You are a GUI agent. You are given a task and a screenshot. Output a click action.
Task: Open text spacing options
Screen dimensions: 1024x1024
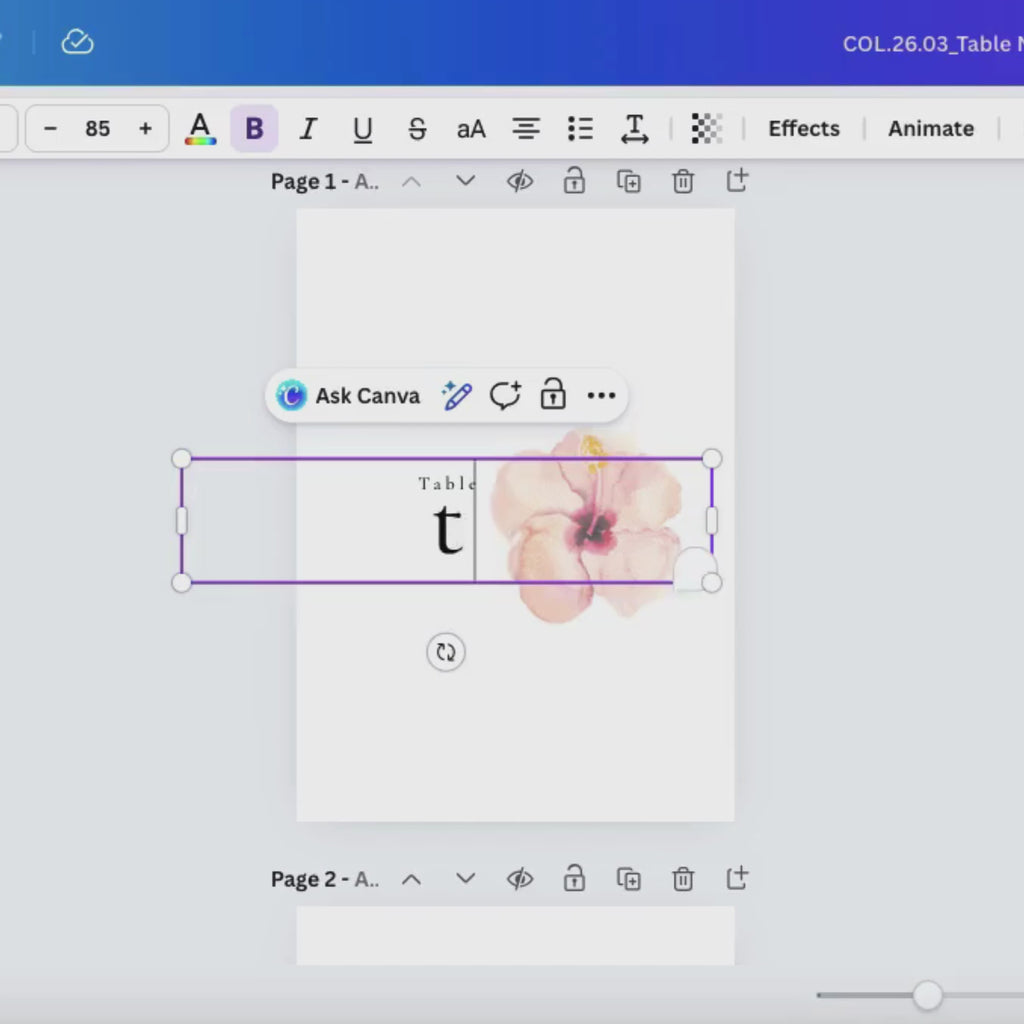(634, 129)
